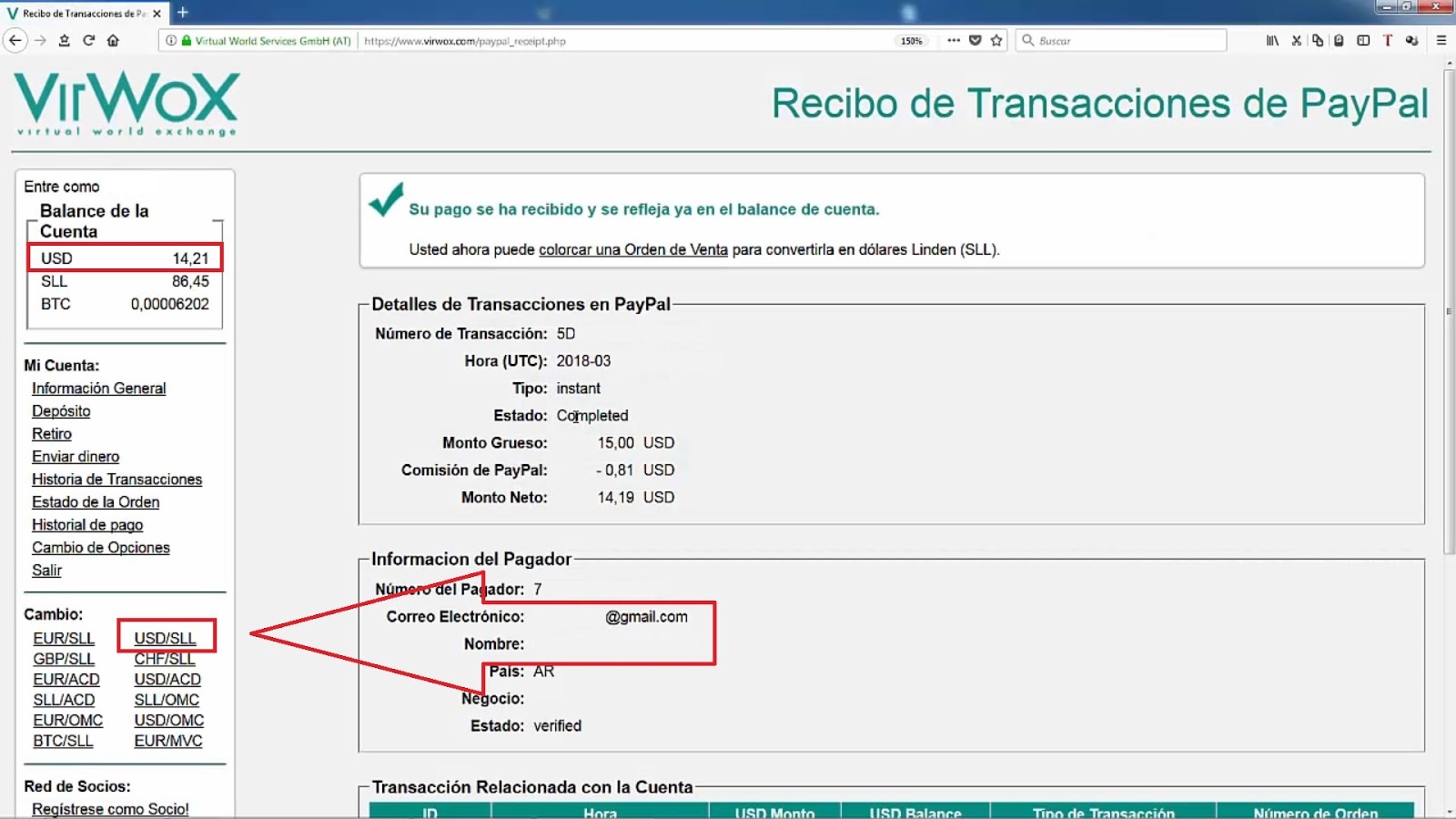Select the EUR/MVC exchange link
Viewport: 1456px width, 819px height.
pos(168,741)
